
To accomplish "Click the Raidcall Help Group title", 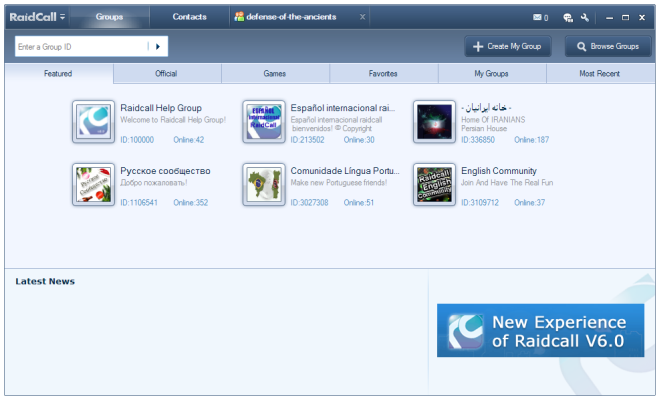I will tap(161, 108).
